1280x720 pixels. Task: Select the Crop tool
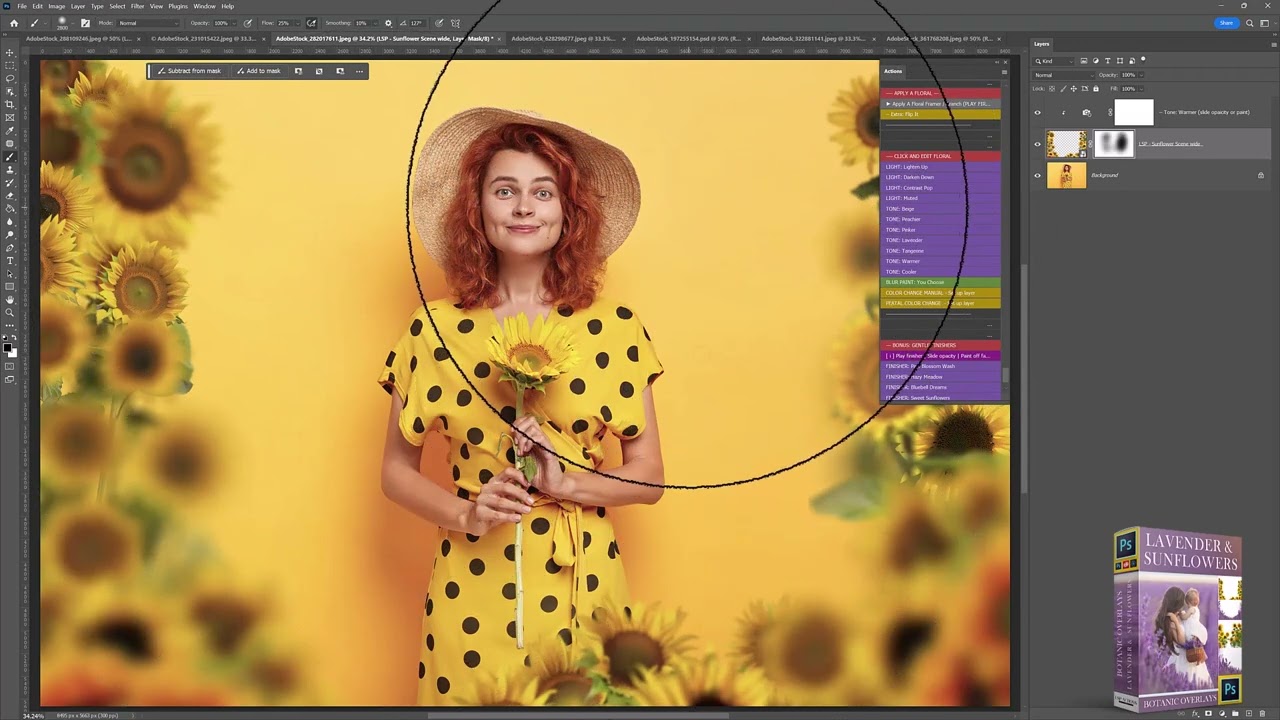click(10, 104)
